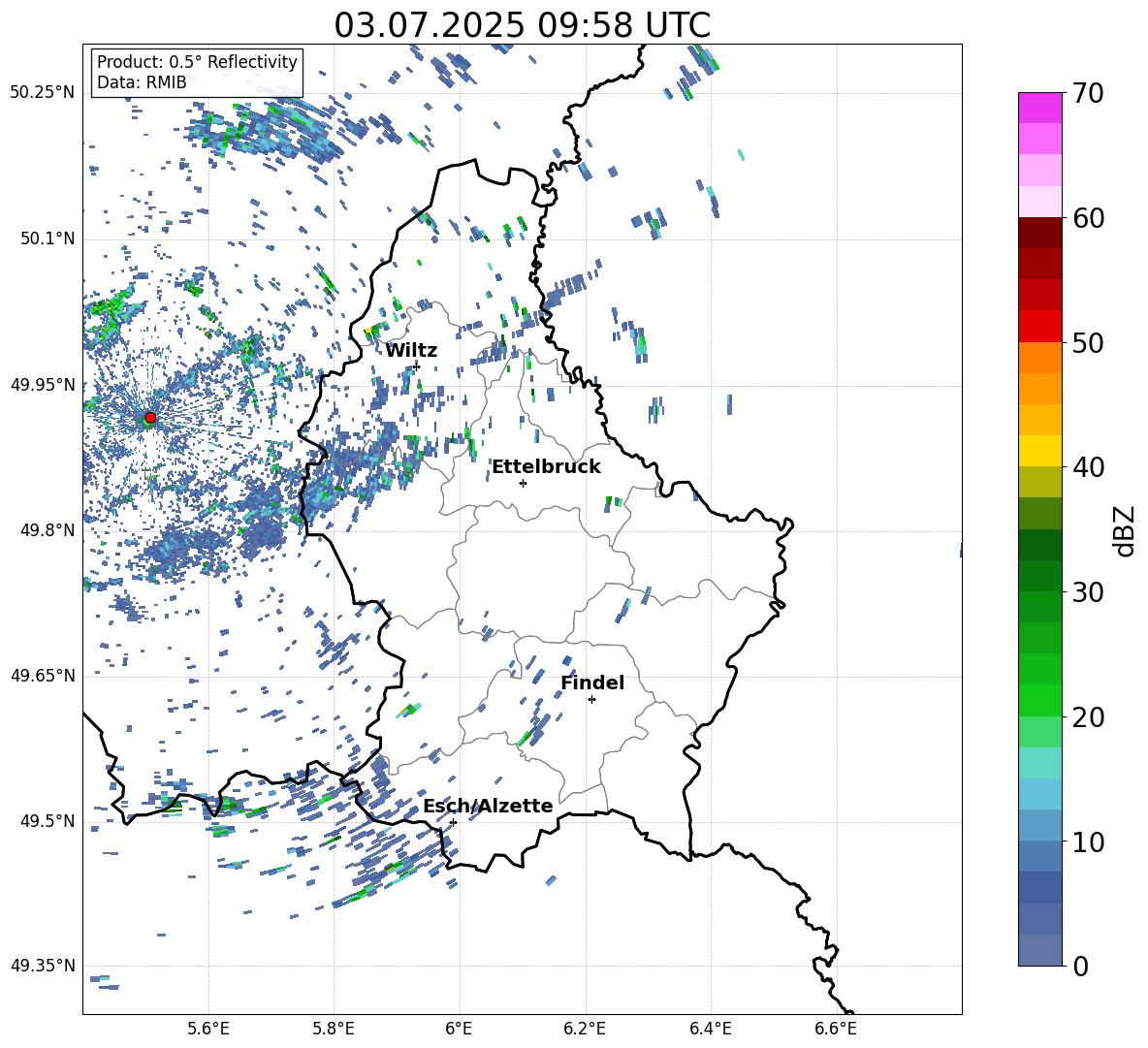Click the 20 tick on colorbar

[x=1089, y=717]
